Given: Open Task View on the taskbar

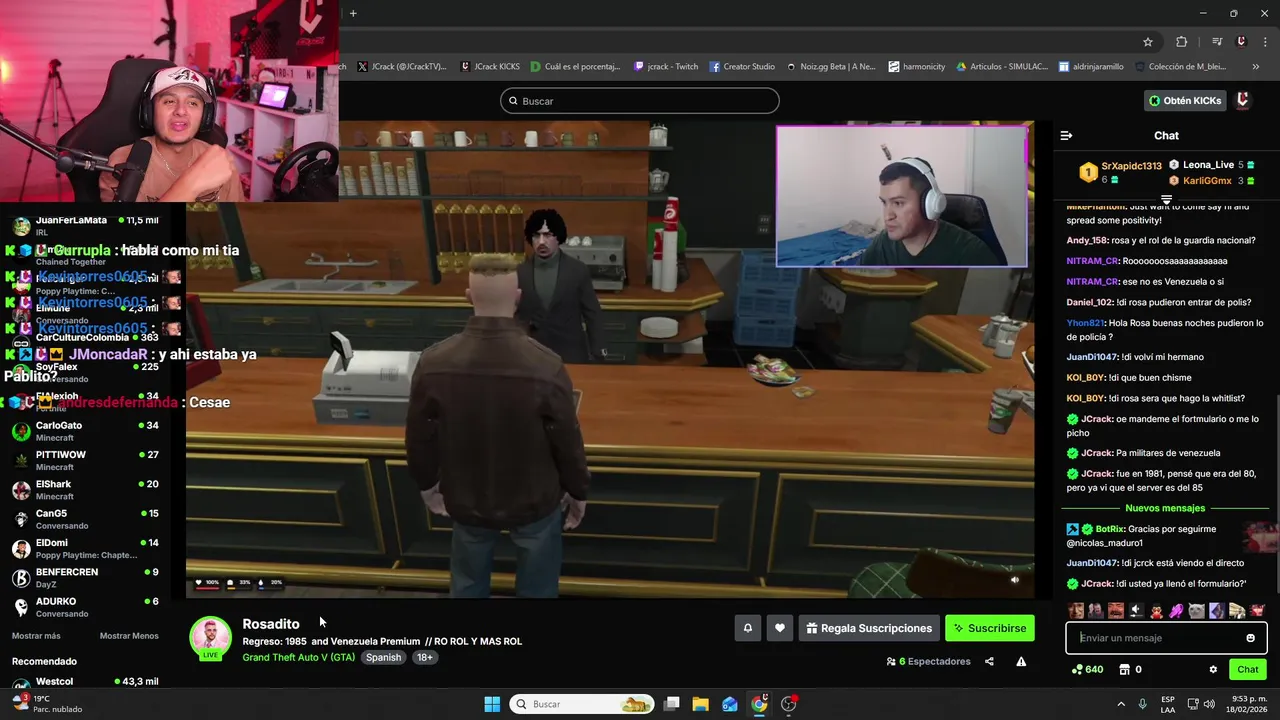Looking at the screenshot, I should point(672,704).
